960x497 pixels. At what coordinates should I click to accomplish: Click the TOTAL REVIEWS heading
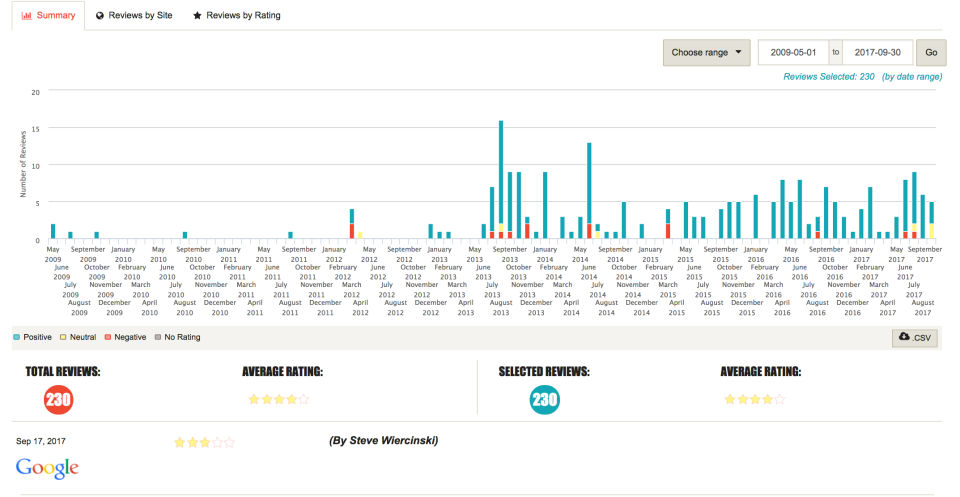63,372
